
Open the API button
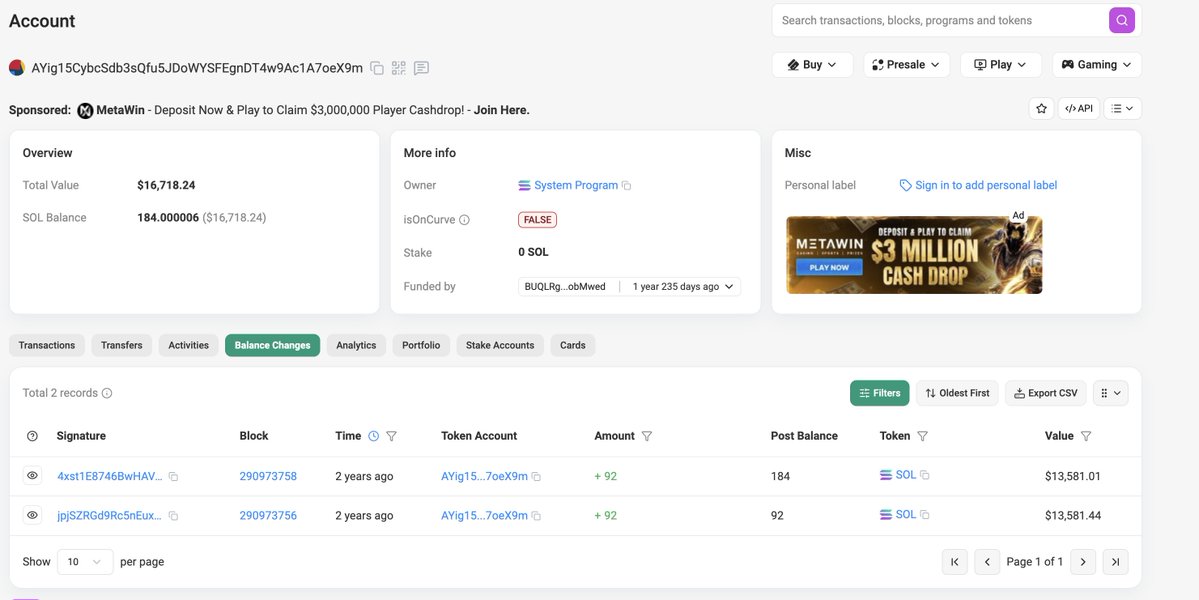(x=1079, y=109)
